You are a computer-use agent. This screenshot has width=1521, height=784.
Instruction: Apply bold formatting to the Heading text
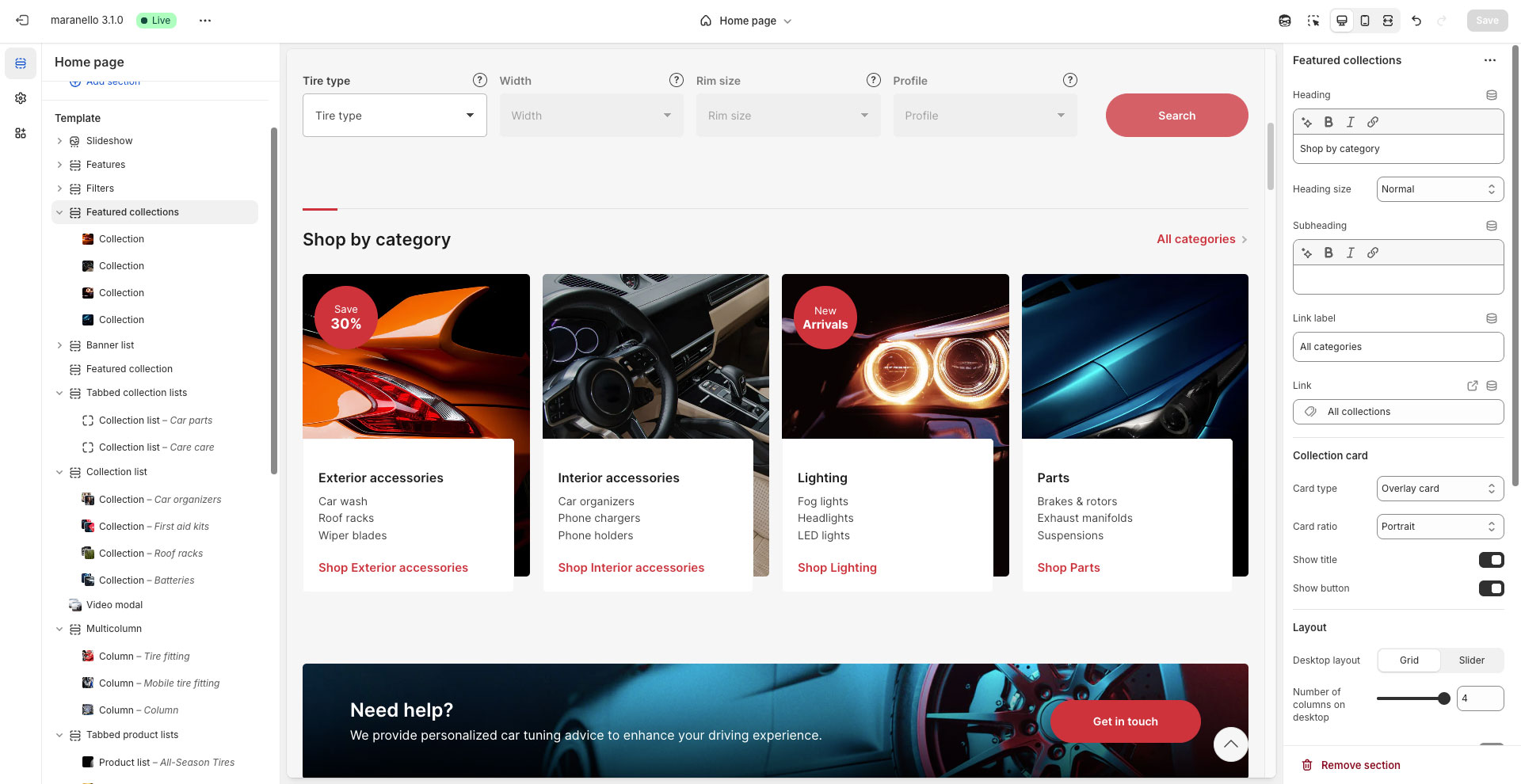1329,122
